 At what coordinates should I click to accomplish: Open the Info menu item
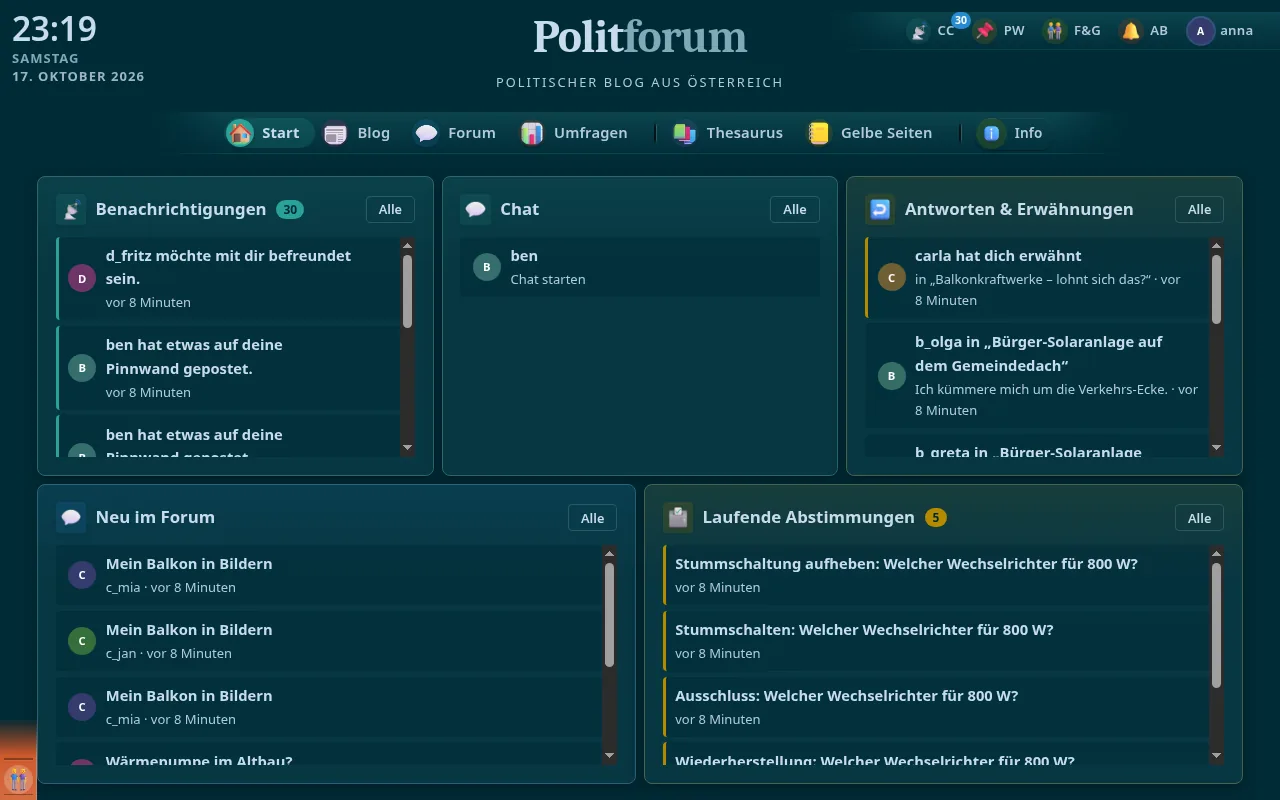click(x=1013, y=133)
